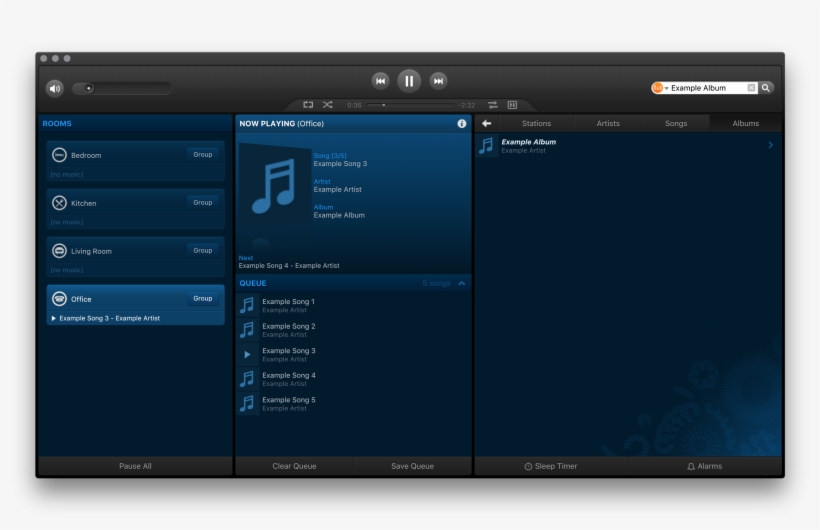This screenshot has width=820, height=530.
Task: Toggle shuffle mode
Action: [x=327, y=105]
